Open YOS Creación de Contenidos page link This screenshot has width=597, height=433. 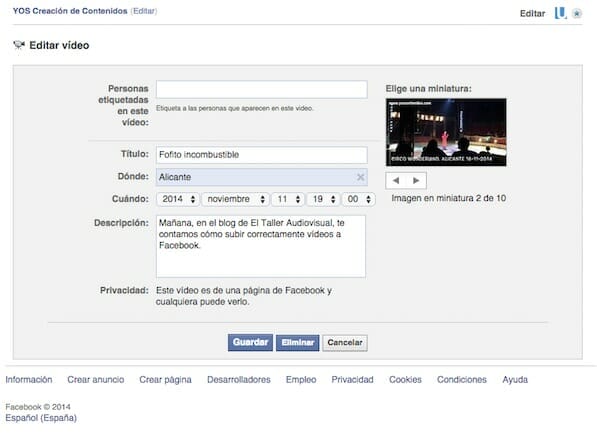point(70,11)
